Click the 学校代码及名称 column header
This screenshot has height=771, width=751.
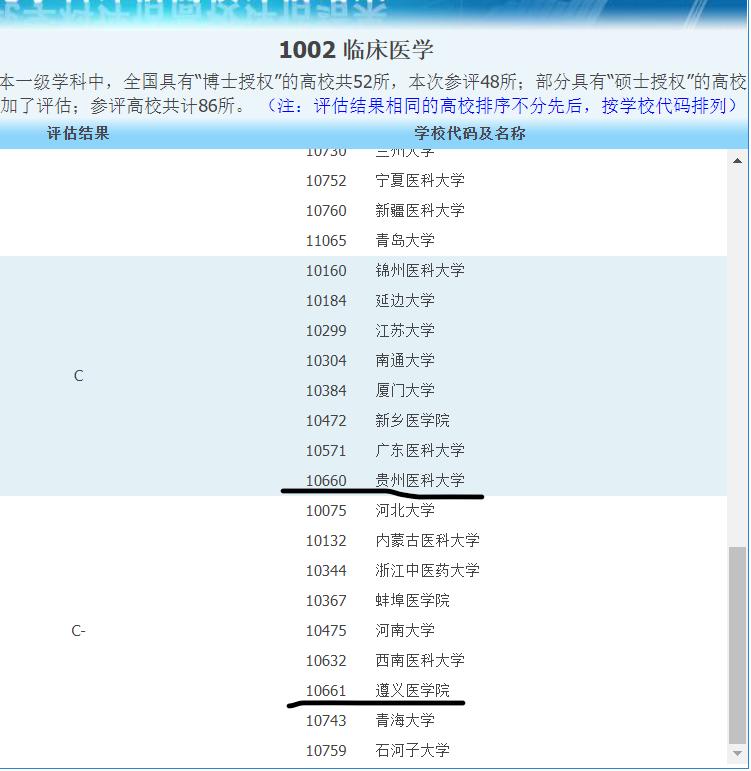[x=470, y=133]
